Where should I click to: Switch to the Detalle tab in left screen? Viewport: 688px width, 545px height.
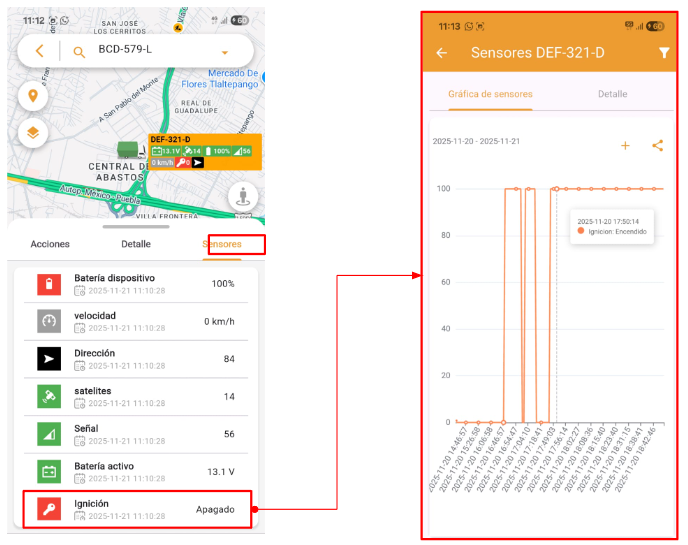136,244
